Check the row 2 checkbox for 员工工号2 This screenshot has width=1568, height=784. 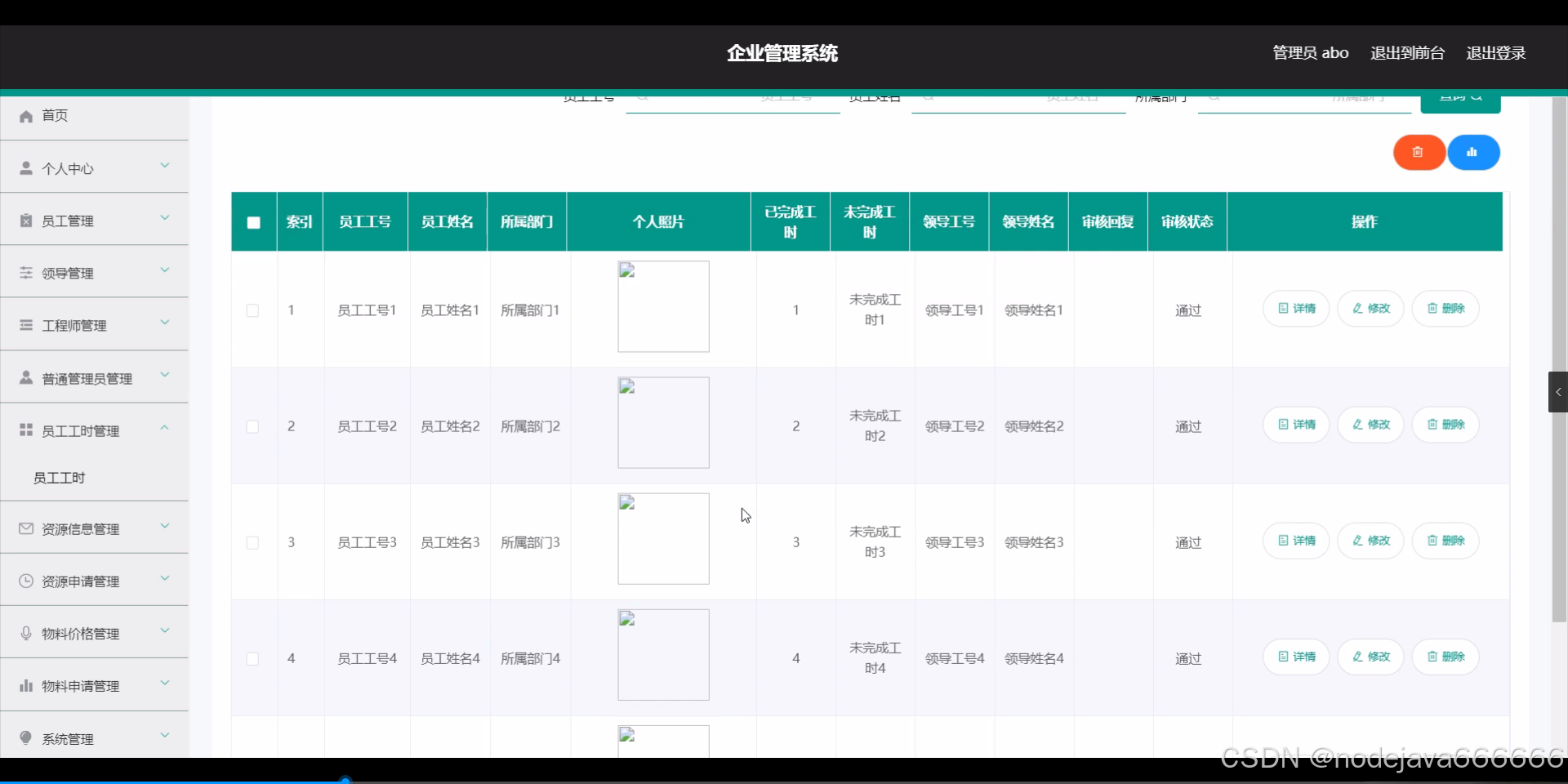pyautogui.click(x=252, y=426)
